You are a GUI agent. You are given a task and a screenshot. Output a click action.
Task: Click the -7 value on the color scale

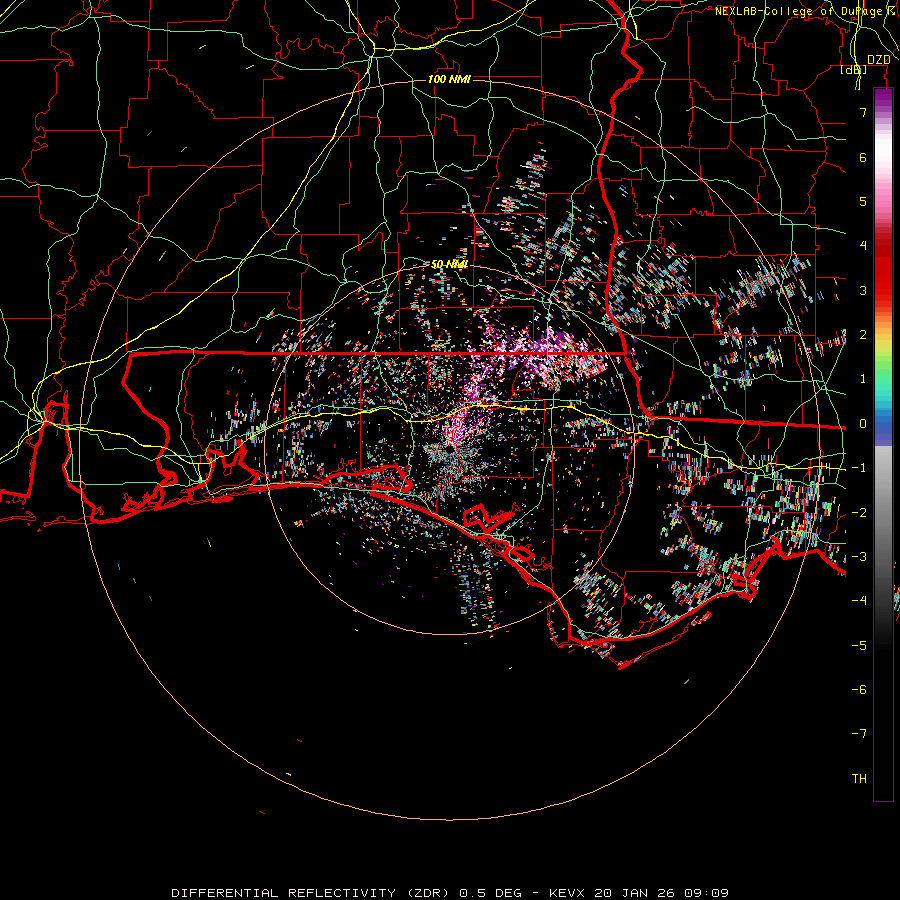[859, 734]
